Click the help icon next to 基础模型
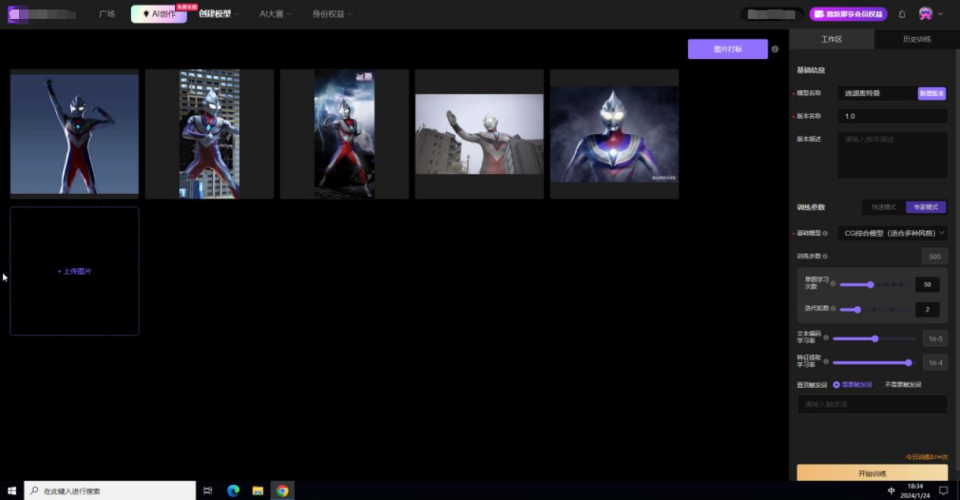 [x=825, y=233]
